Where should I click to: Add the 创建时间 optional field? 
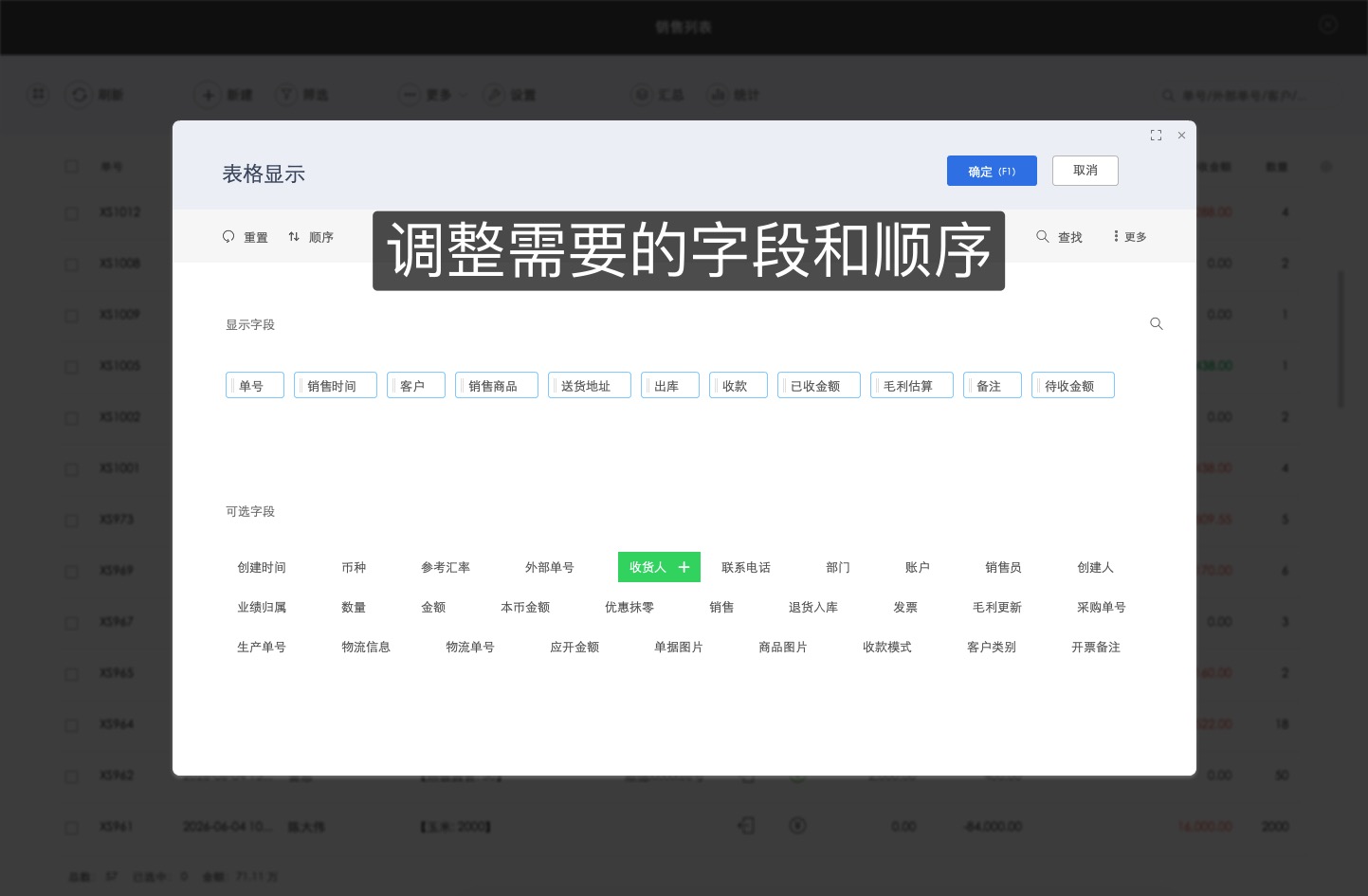(262, 567)
